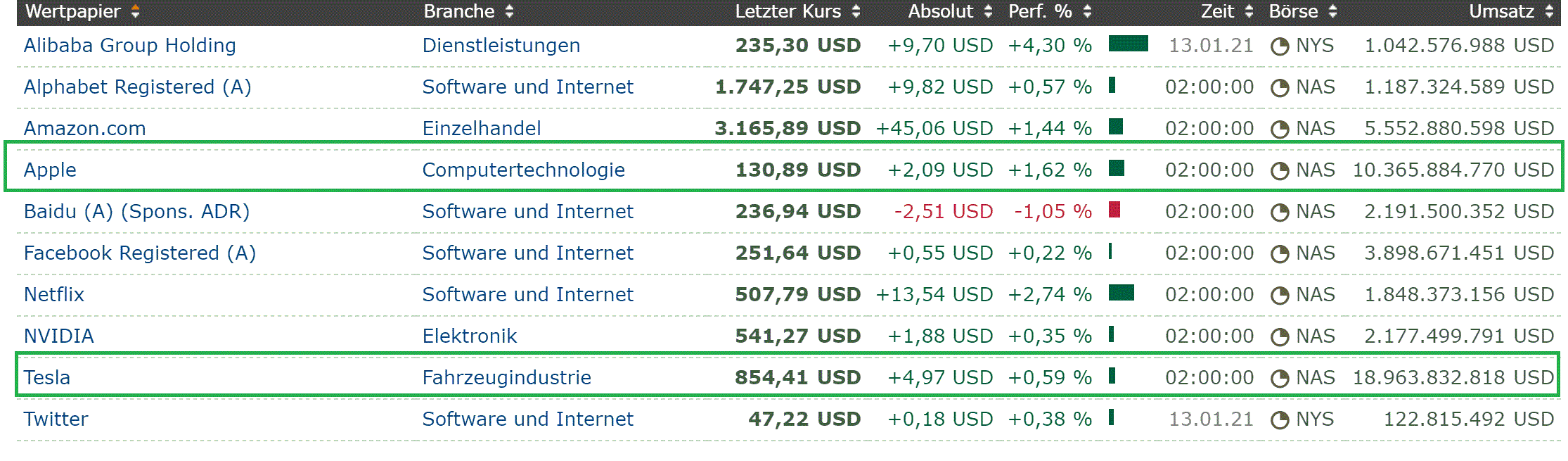Click the clock icon in Netflix row
This screenshot has width=1568, height=461.
click(1280, 296)
